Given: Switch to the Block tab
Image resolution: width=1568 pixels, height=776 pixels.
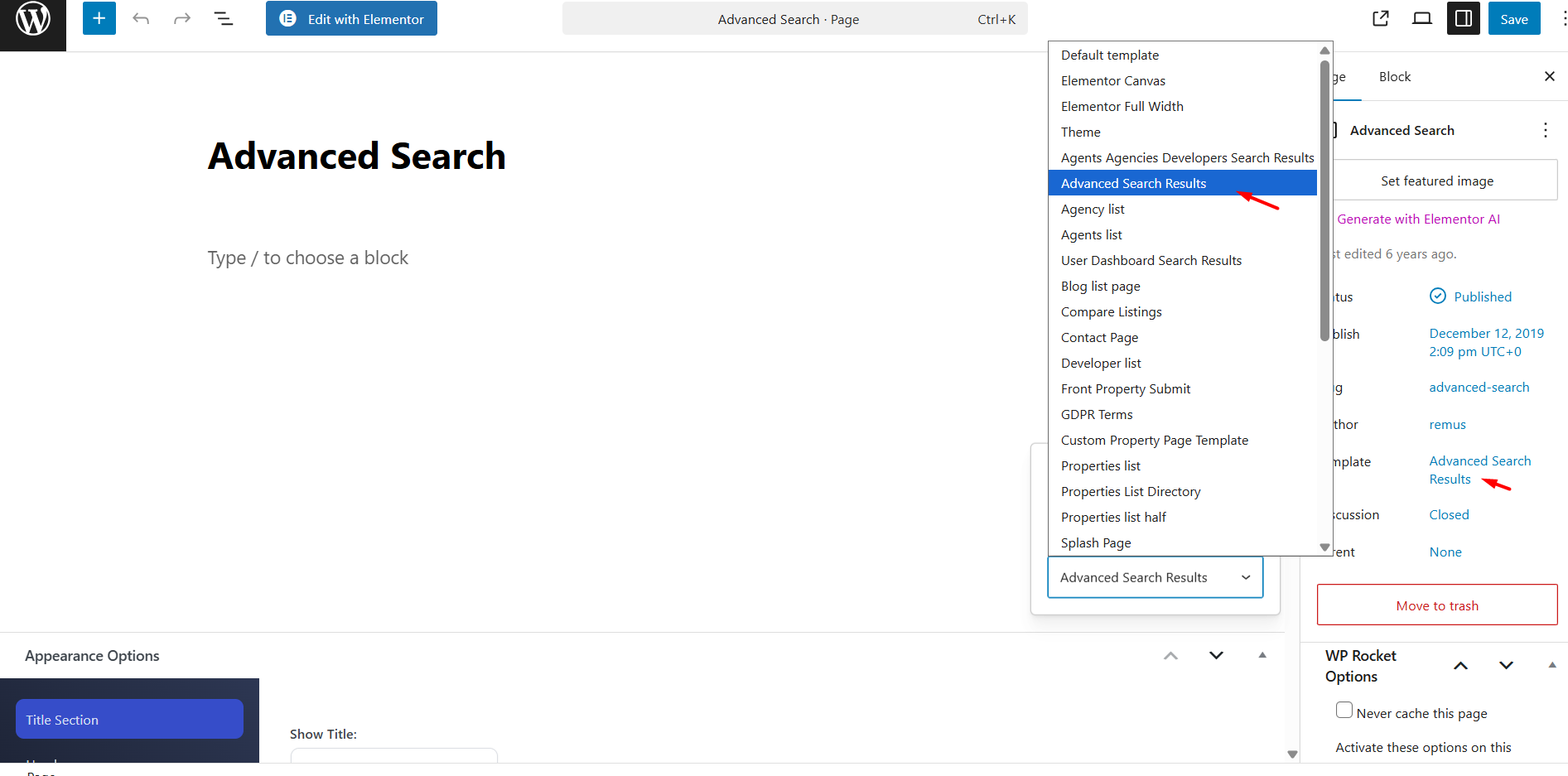Looking at the screenshot, I should 1394,76.
